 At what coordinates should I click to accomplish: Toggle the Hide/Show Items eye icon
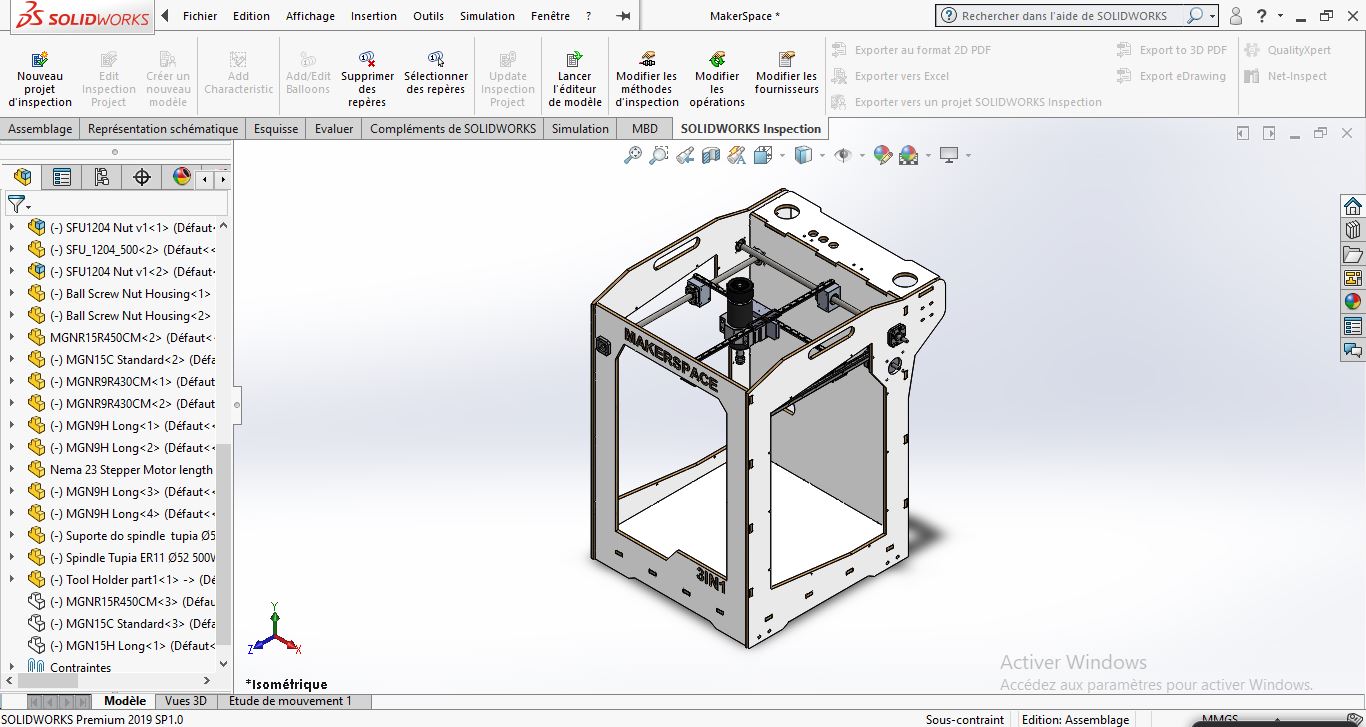[843, 155]
